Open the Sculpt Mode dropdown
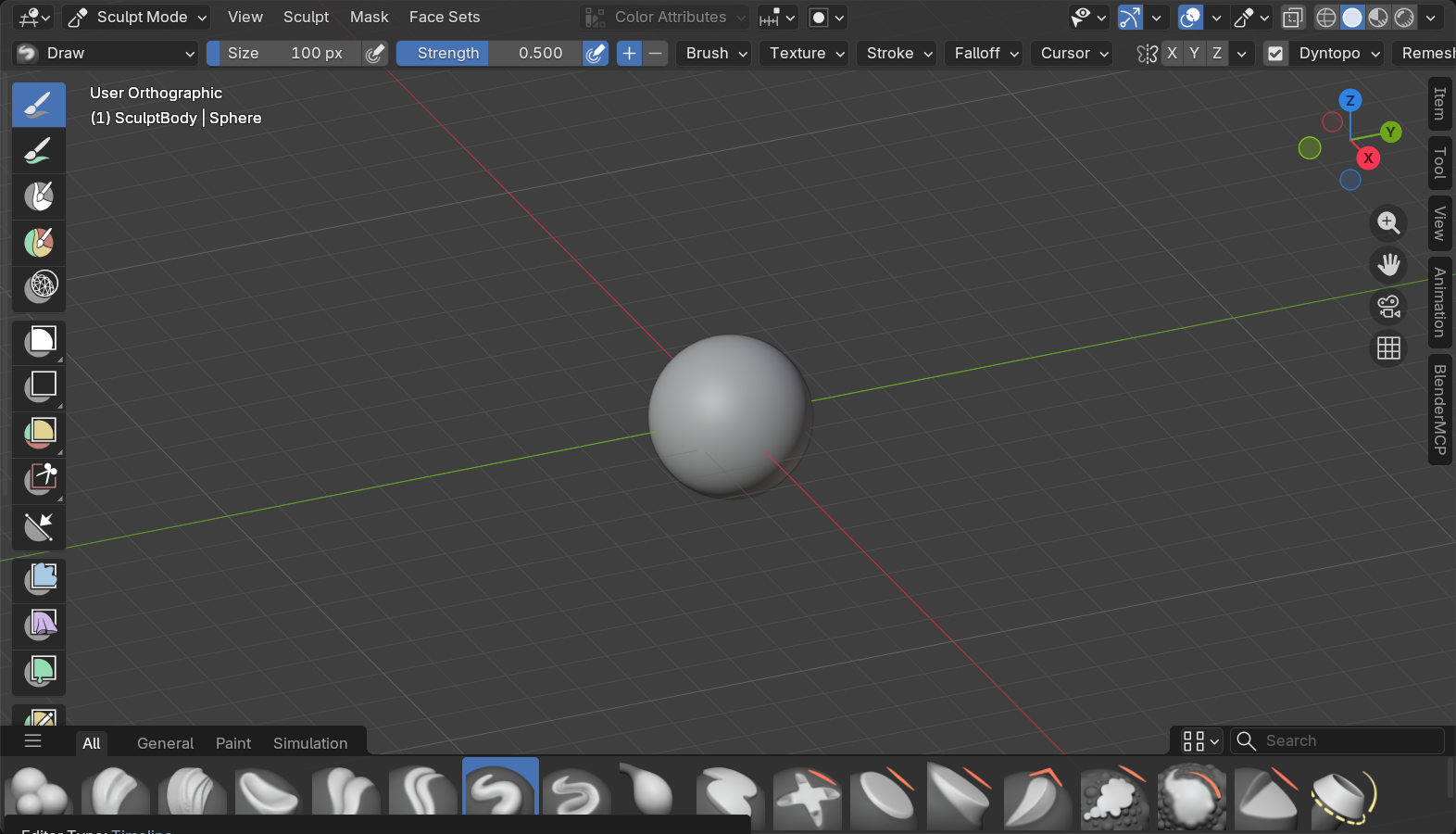The height and width of the screenshot is (834, 1456). [x=137, y=17]
